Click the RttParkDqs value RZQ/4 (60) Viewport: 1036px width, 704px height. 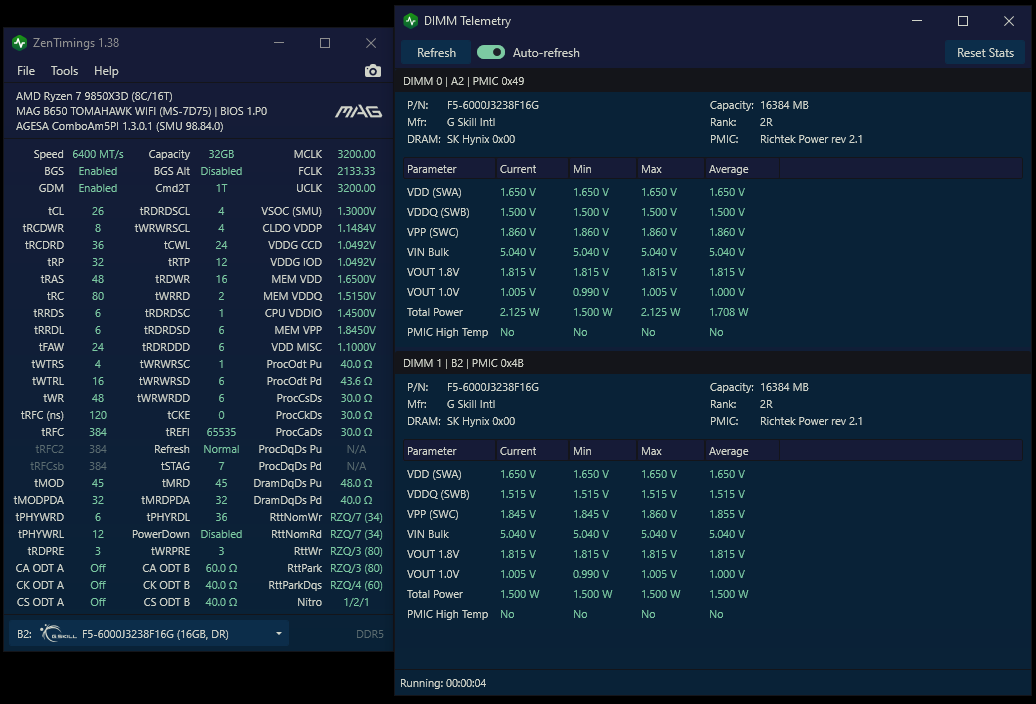[x=356, y=585]
